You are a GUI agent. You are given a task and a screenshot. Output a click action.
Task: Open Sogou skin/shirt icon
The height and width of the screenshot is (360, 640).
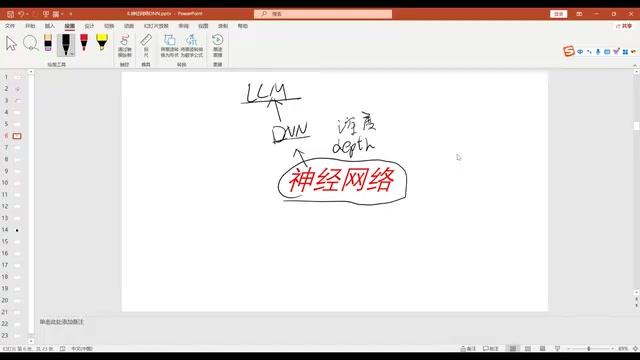pos(616,51)
